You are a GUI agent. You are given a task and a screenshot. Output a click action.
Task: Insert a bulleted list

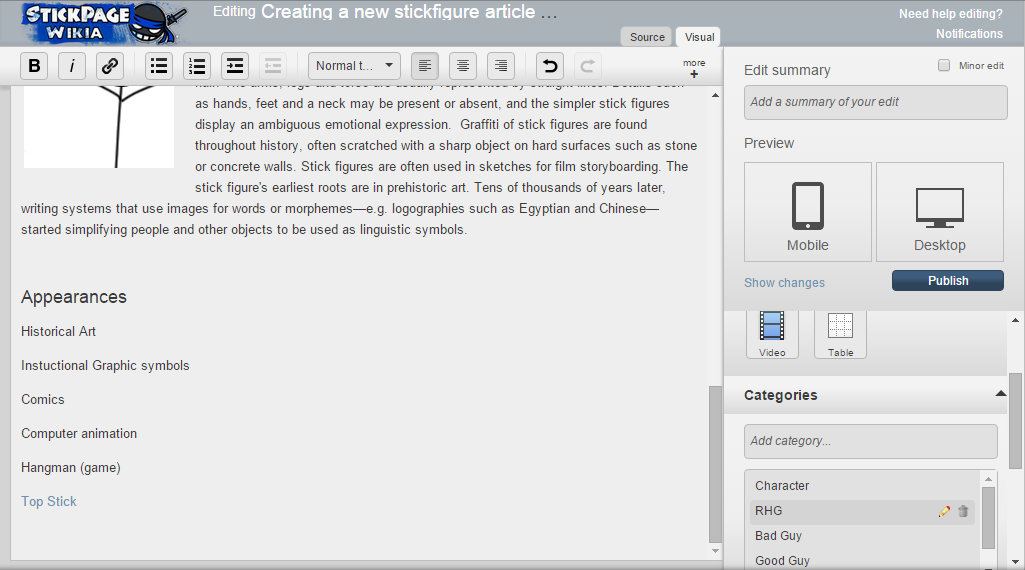tap(159, 66)
